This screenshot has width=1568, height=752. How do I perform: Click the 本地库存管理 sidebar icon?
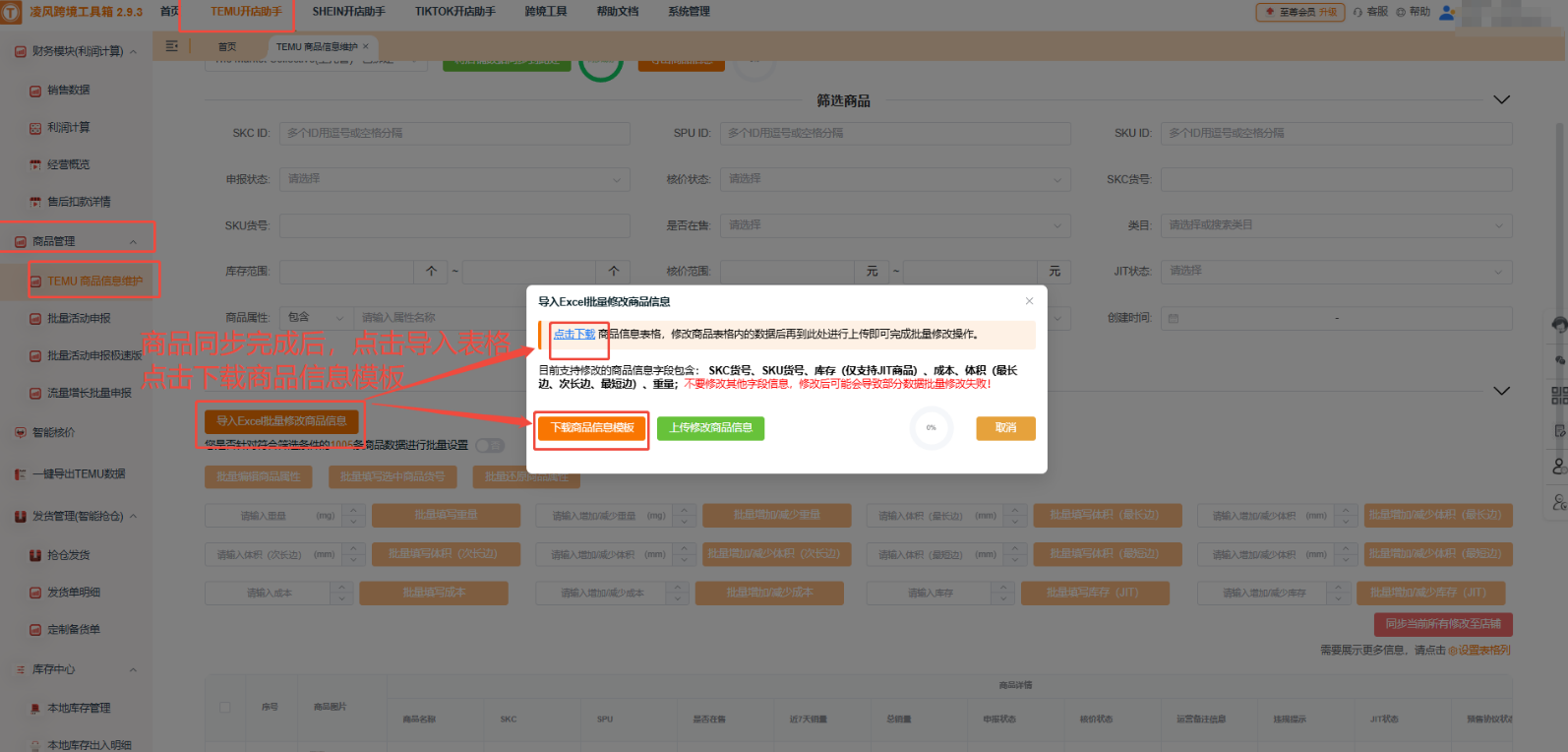tap(35, 709)
